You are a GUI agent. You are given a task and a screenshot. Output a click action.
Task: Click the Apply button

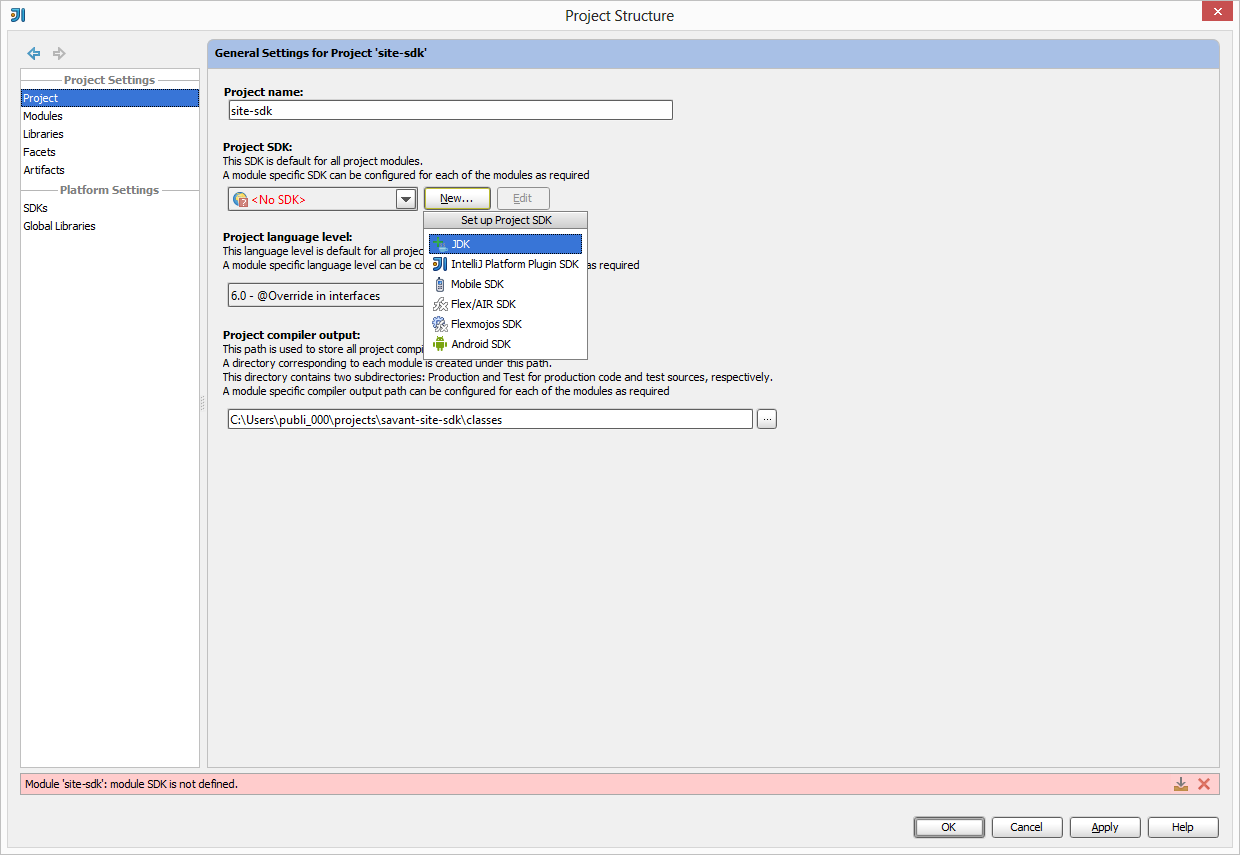click(x=1105, y=827)
